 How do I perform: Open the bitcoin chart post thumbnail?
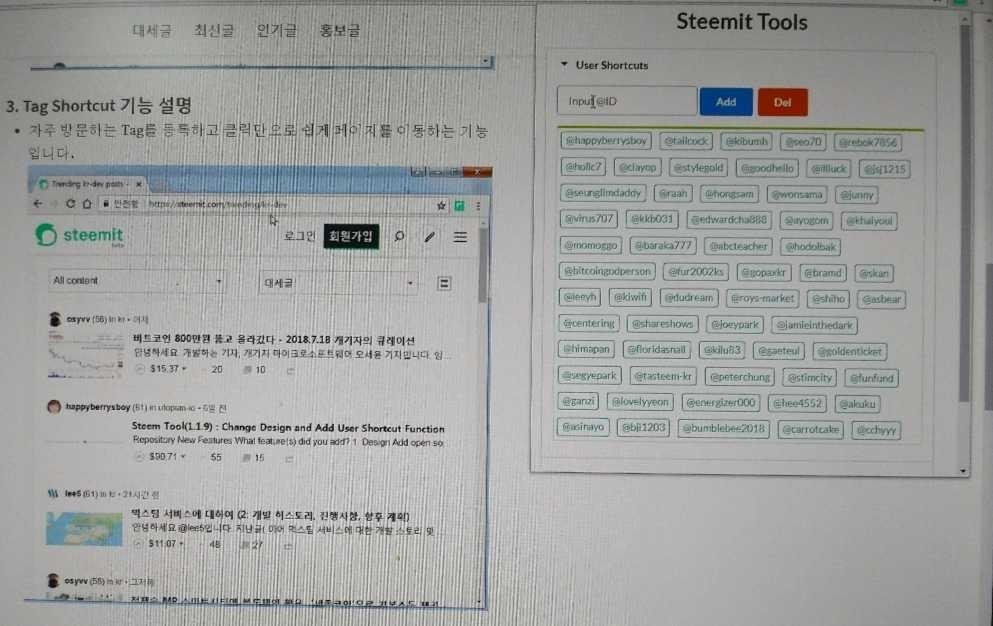click(x=85, y=355)
